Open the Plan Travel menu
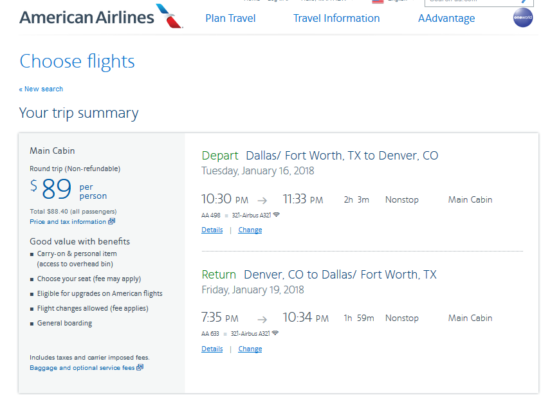The image size is (550, 395). click(230, 18)
